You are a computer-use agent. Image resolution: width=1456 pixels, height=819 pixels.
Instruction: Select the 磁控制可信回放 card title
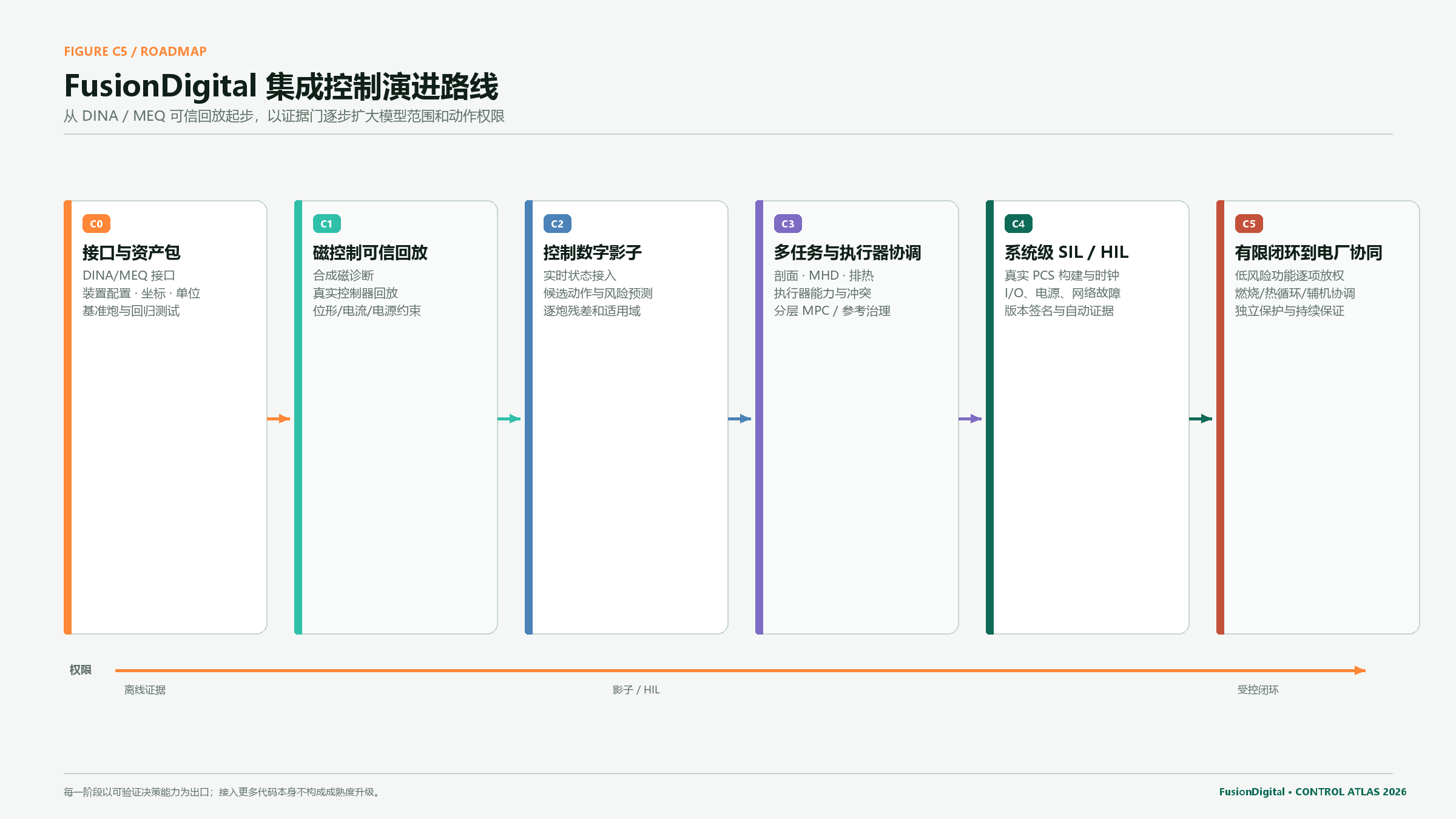coord(370,252)
